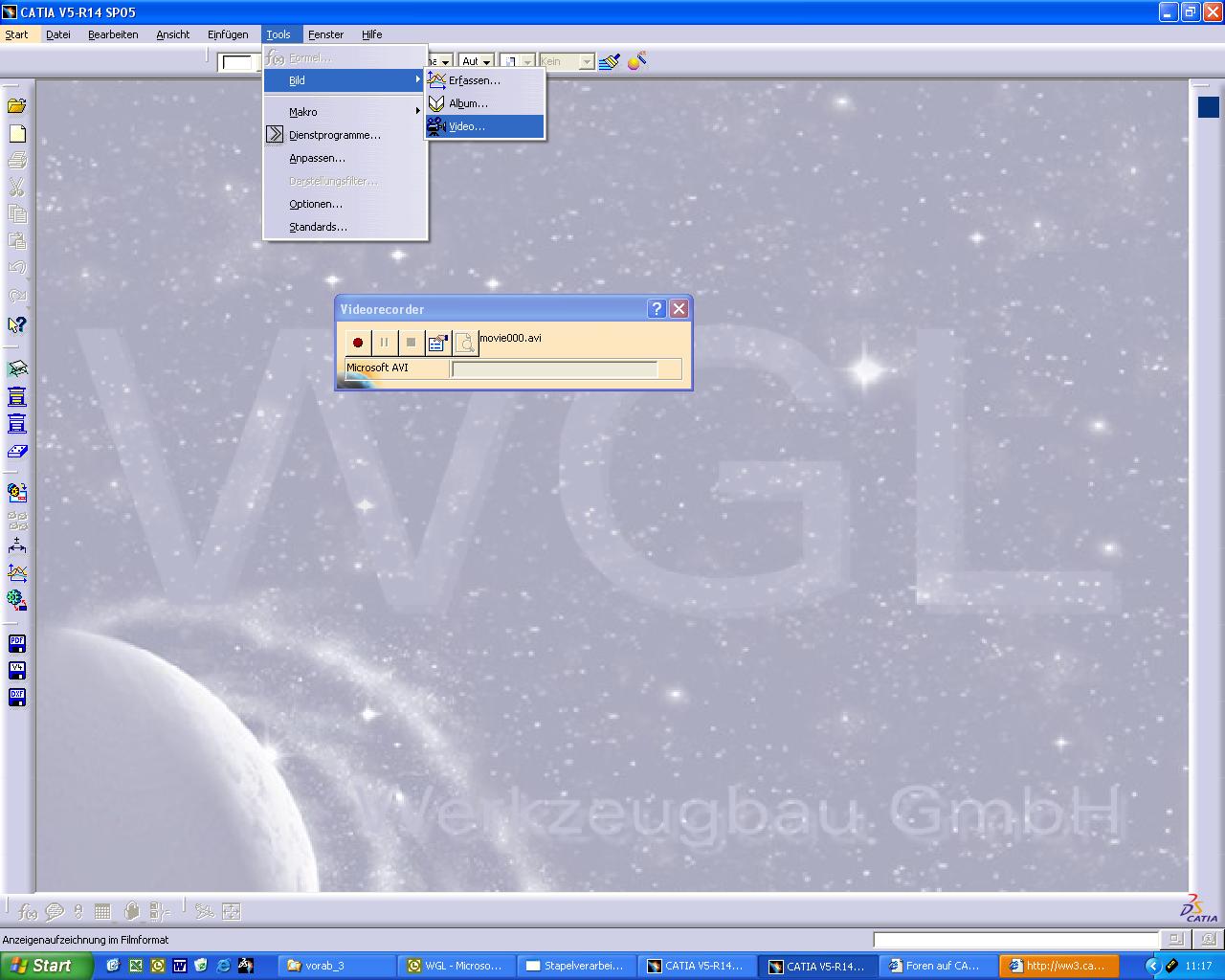Open the Hilfe menu

[372, 34]
